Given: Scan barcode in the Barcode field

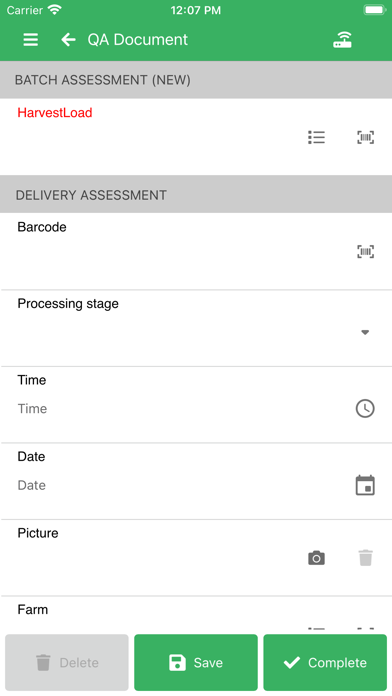Looking at the screenshot, I should (x=365, y=252).
